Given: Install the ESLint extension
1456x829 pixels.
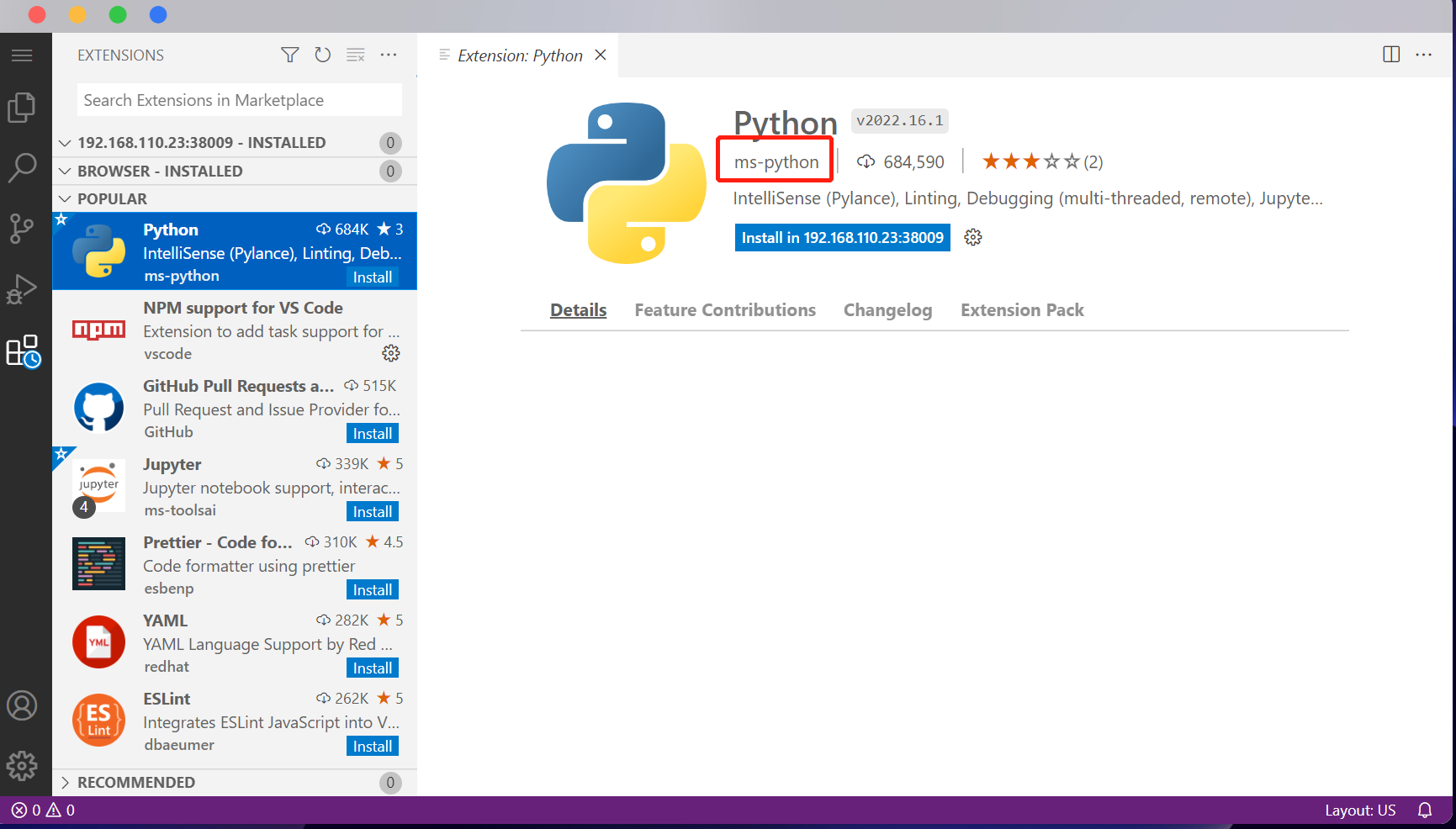Looking at the screenshot, I should 373,747.
